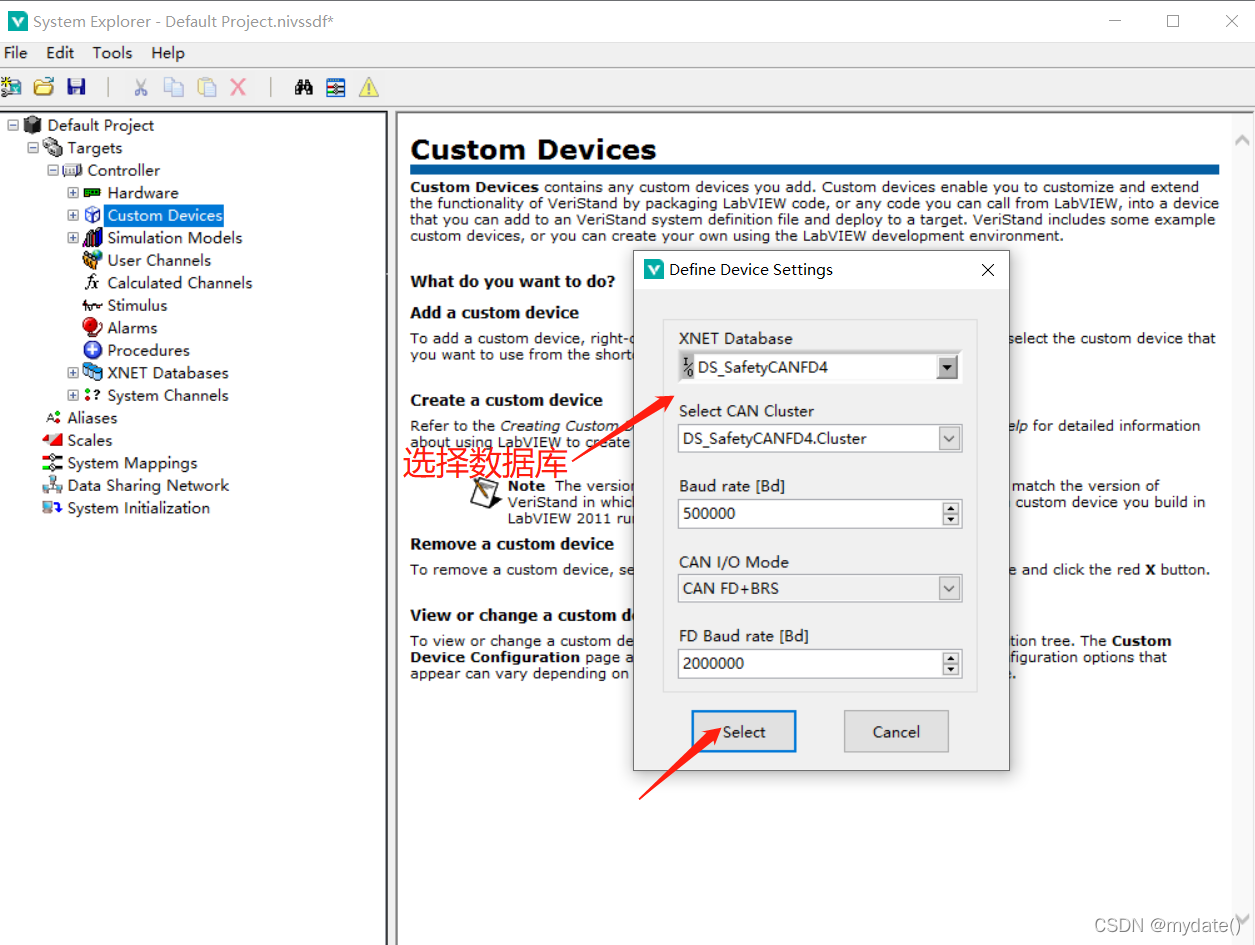Screen dimensions: 1255x945
Task: Click the Open file folder toolbar icon
Action: tap(44, 87)
